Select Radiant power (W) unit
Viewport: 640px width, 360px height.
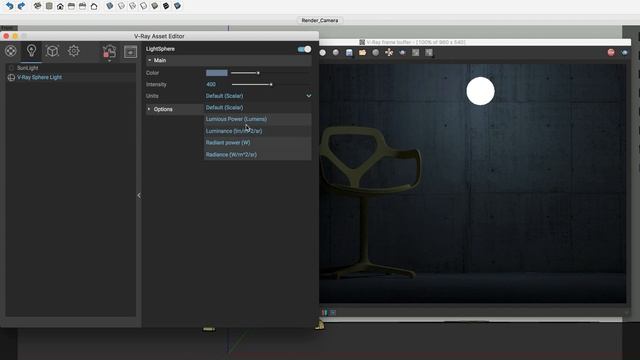(x=258, y=143)
